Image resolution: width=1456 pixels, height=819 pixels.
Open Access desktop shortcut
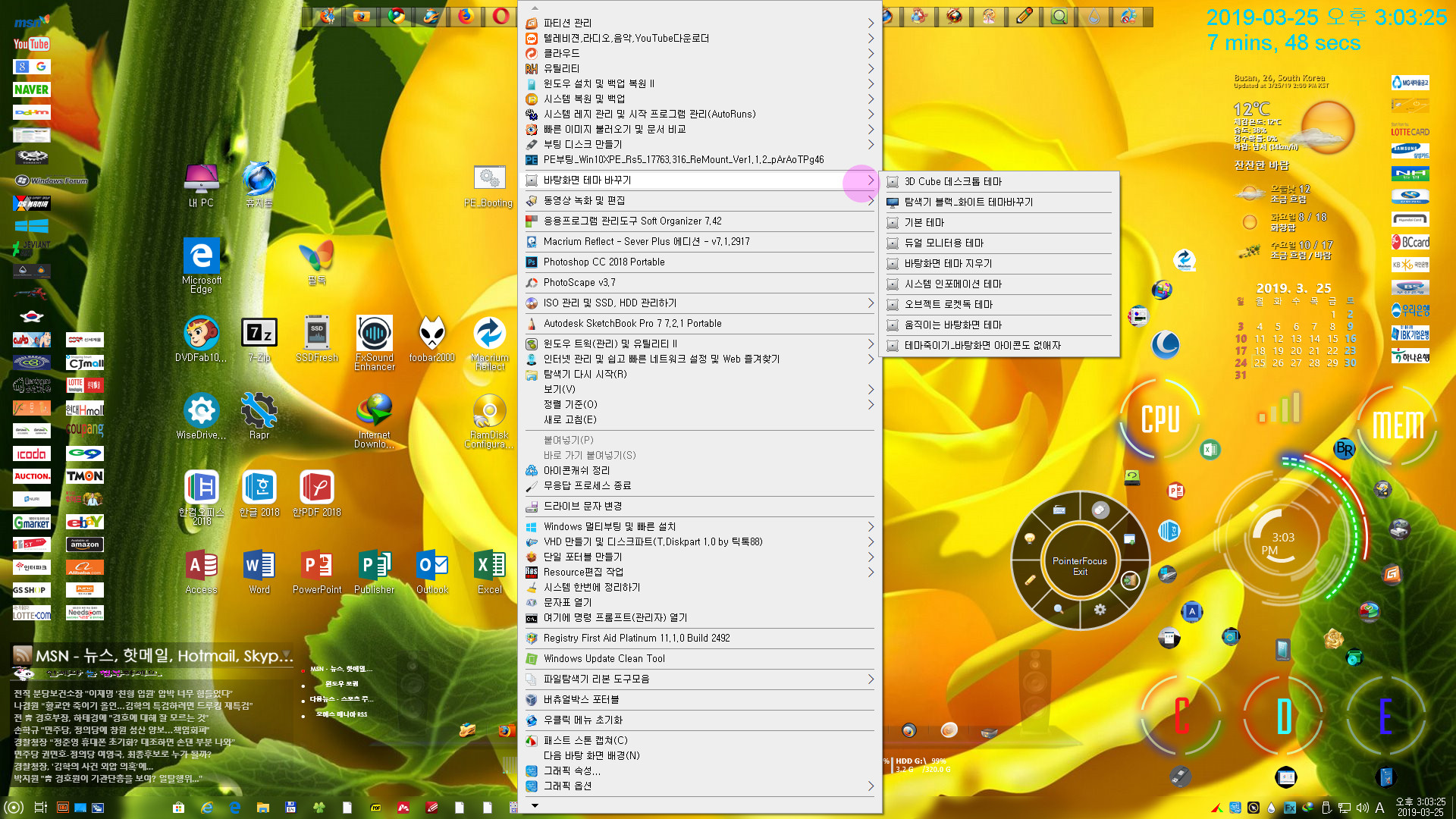coord(201,571)
